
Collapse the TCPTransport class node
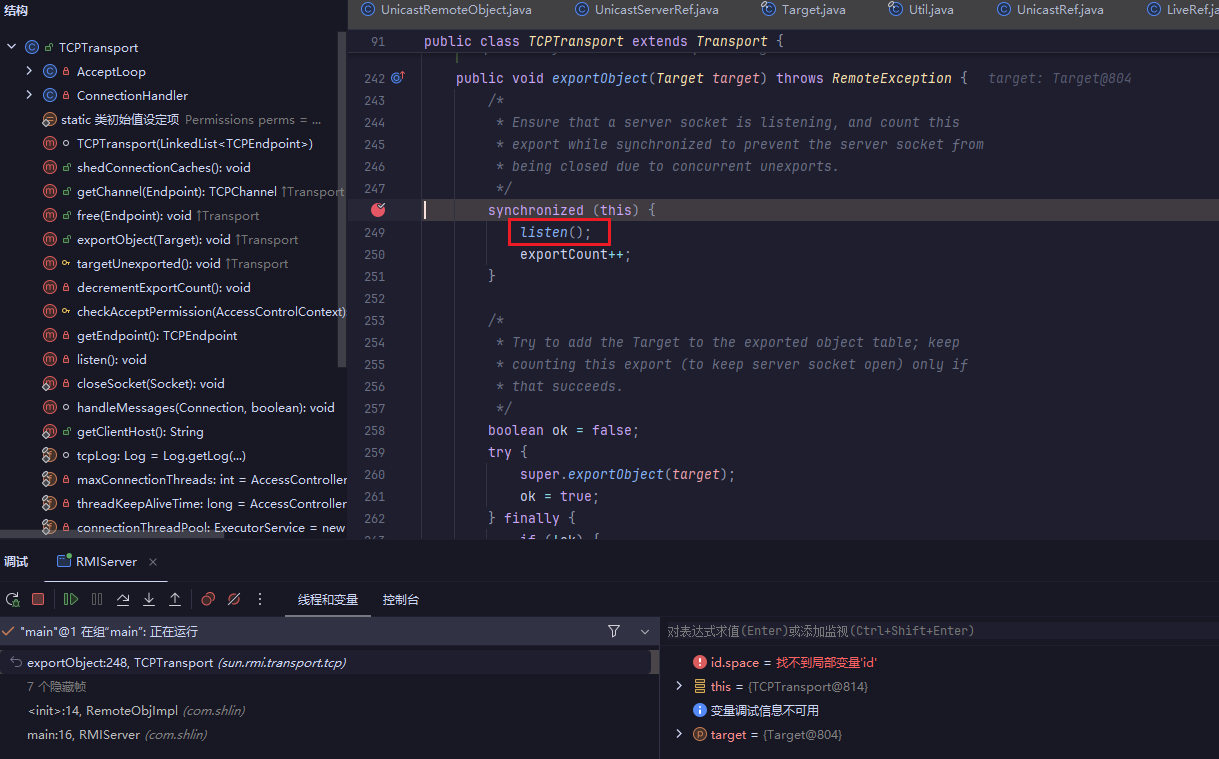pos(12,47)
